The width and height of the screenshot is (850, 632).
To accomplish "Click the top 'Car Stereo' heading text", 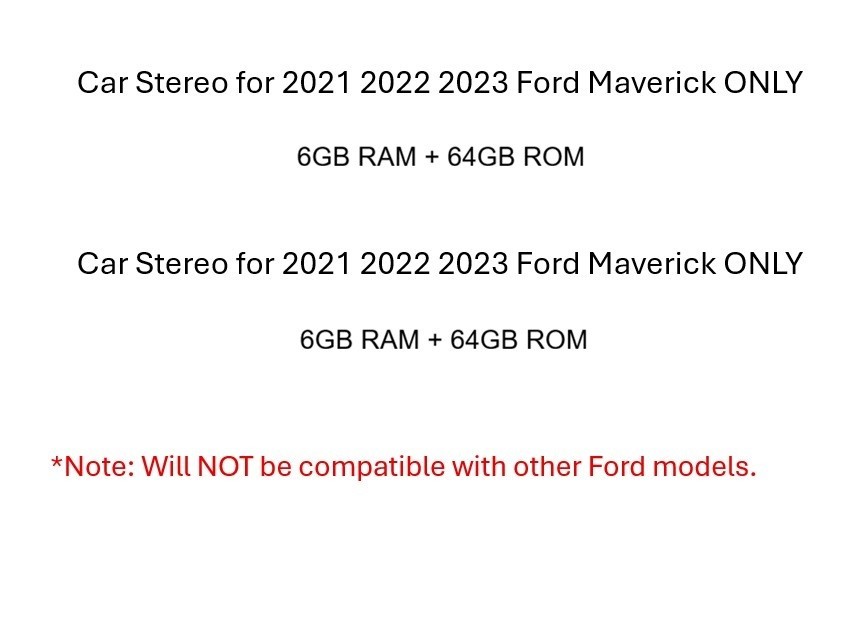I will (x=153, y=83).
